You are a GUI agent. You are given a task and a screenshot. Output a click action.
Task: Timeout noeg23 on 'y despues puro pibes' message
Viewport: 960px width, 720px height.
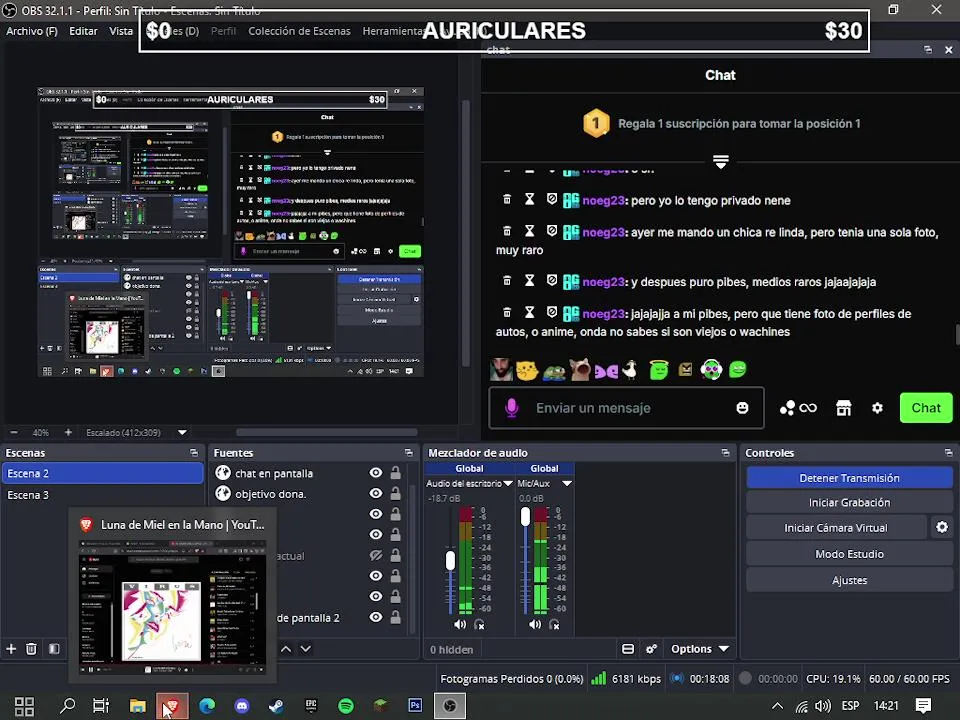click(x=530, y=280)
